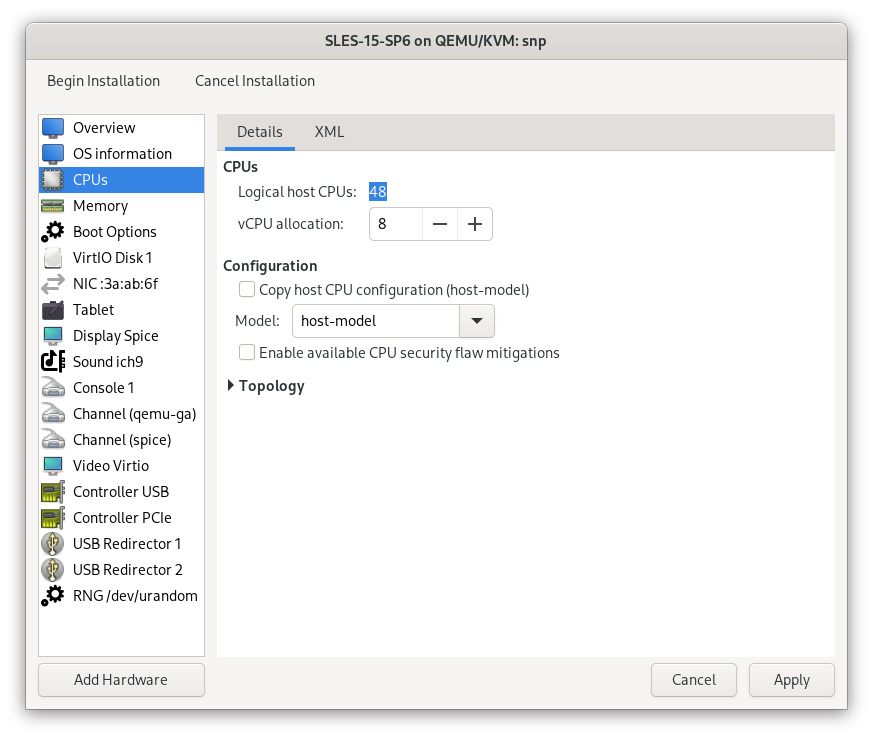Select the Overview monitor icon in sidebar
Screen dimensions: 873x738
tap(53, 128)
